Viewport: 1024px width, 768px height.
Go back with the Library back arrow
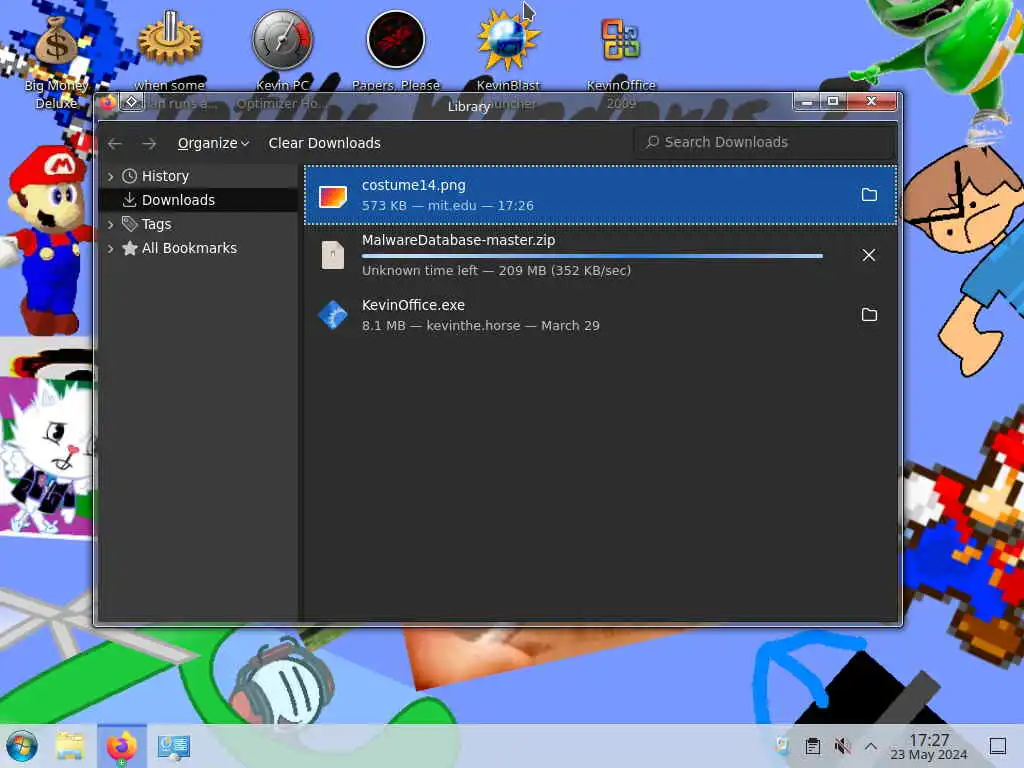[x=115, y=143]
